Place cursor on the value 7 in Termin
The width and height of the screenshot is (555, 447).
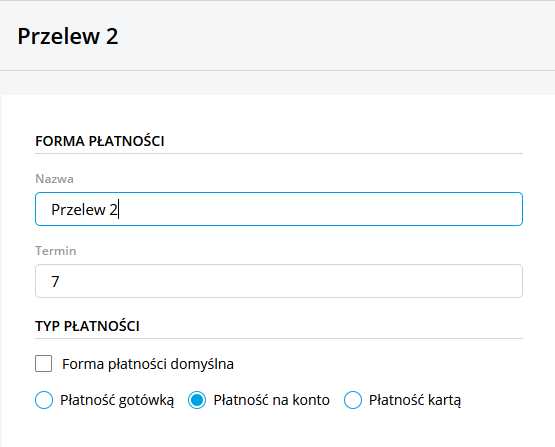[x=55, y=281]
